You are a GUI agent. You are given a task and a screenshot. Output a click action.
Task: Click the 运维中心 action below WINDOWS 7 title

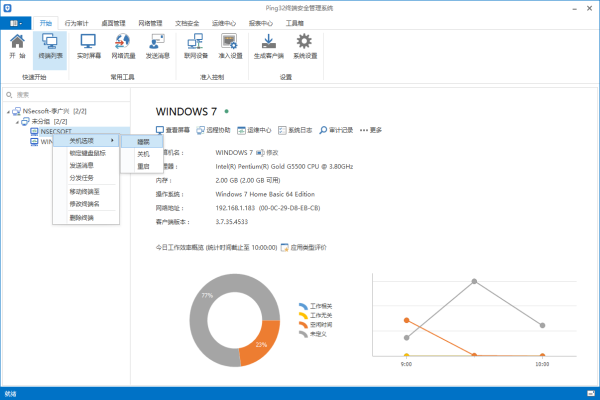(254, 130)
